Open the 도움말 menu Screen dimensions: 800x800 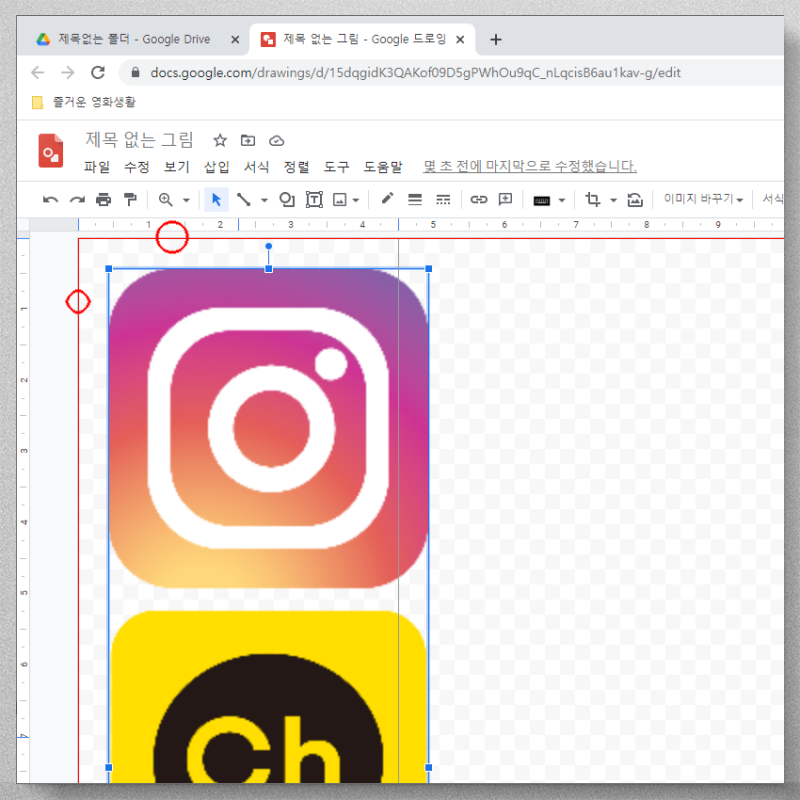point(383,166)
